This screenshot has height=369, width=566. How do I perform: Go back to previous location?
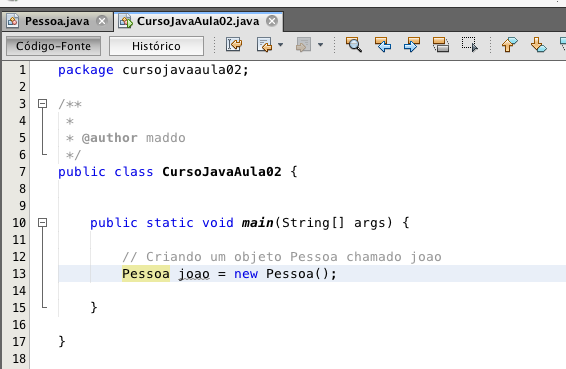[x=265, y=45]
